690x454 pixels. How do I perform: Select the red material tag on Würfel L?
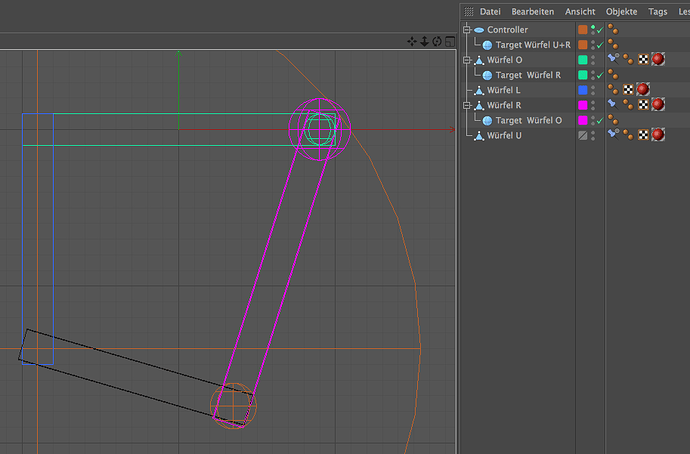pos(643,89)
